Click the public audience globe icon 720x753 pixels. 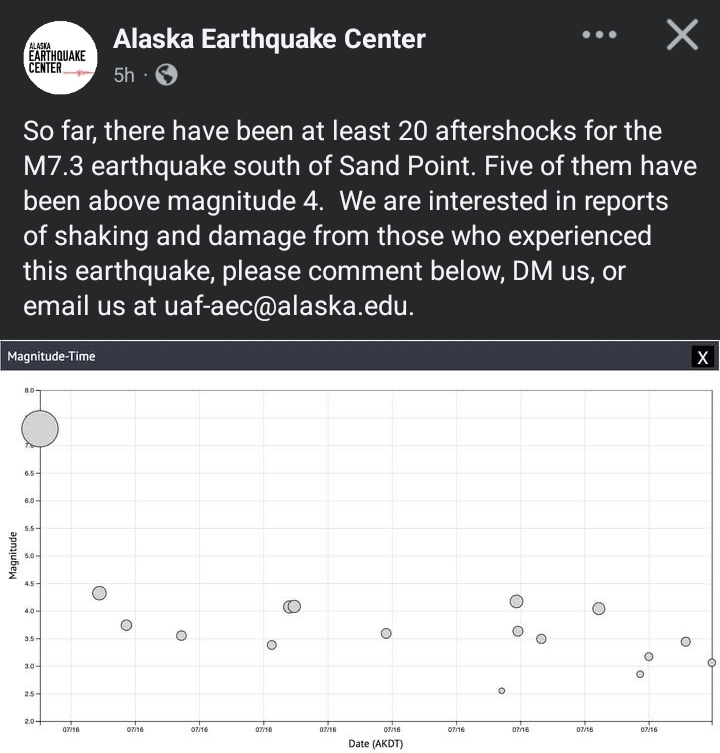[167, 75]
